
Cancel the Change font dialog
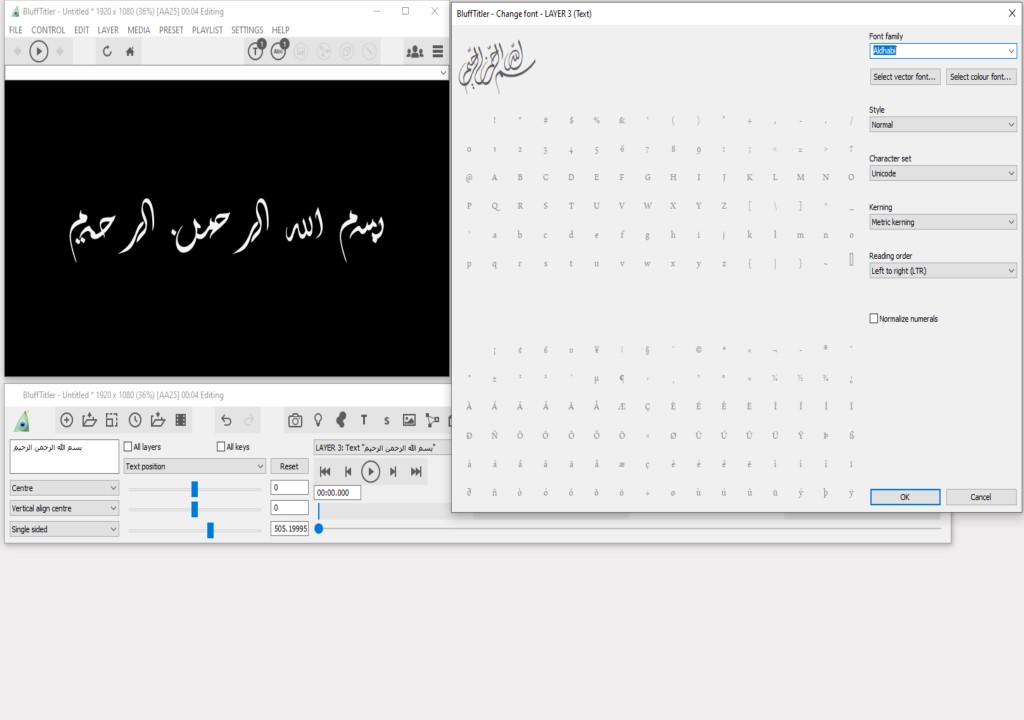coord(981,497)
